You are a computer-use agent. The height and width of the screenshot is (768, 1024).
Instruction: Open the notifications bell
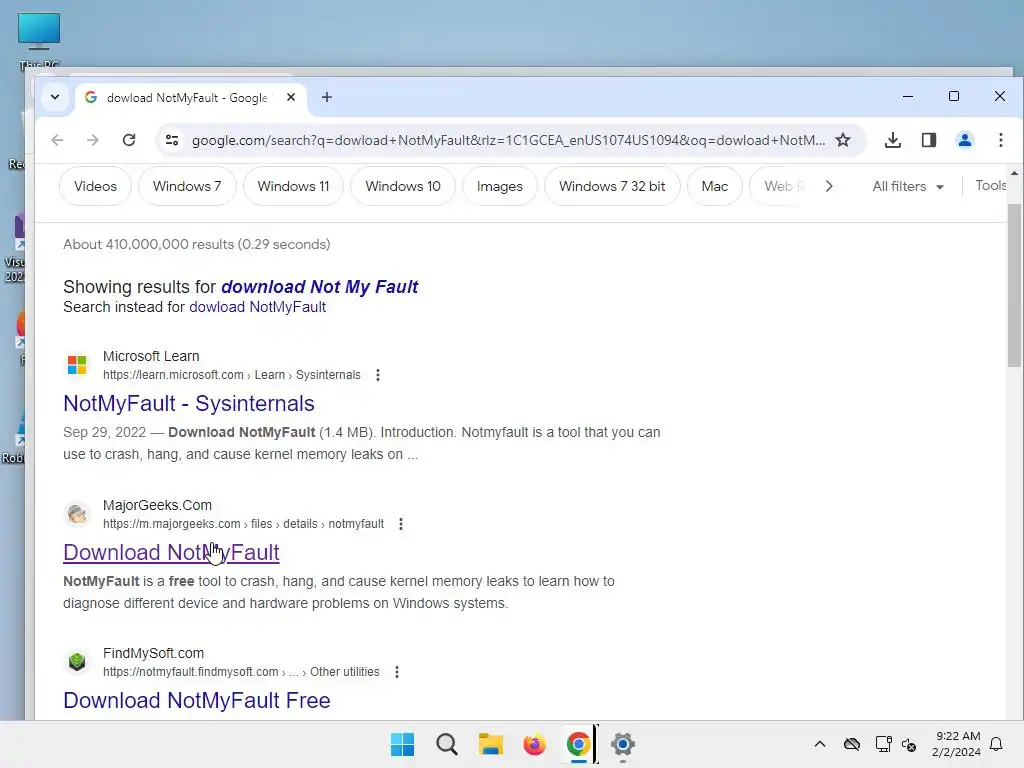(997, 744)
